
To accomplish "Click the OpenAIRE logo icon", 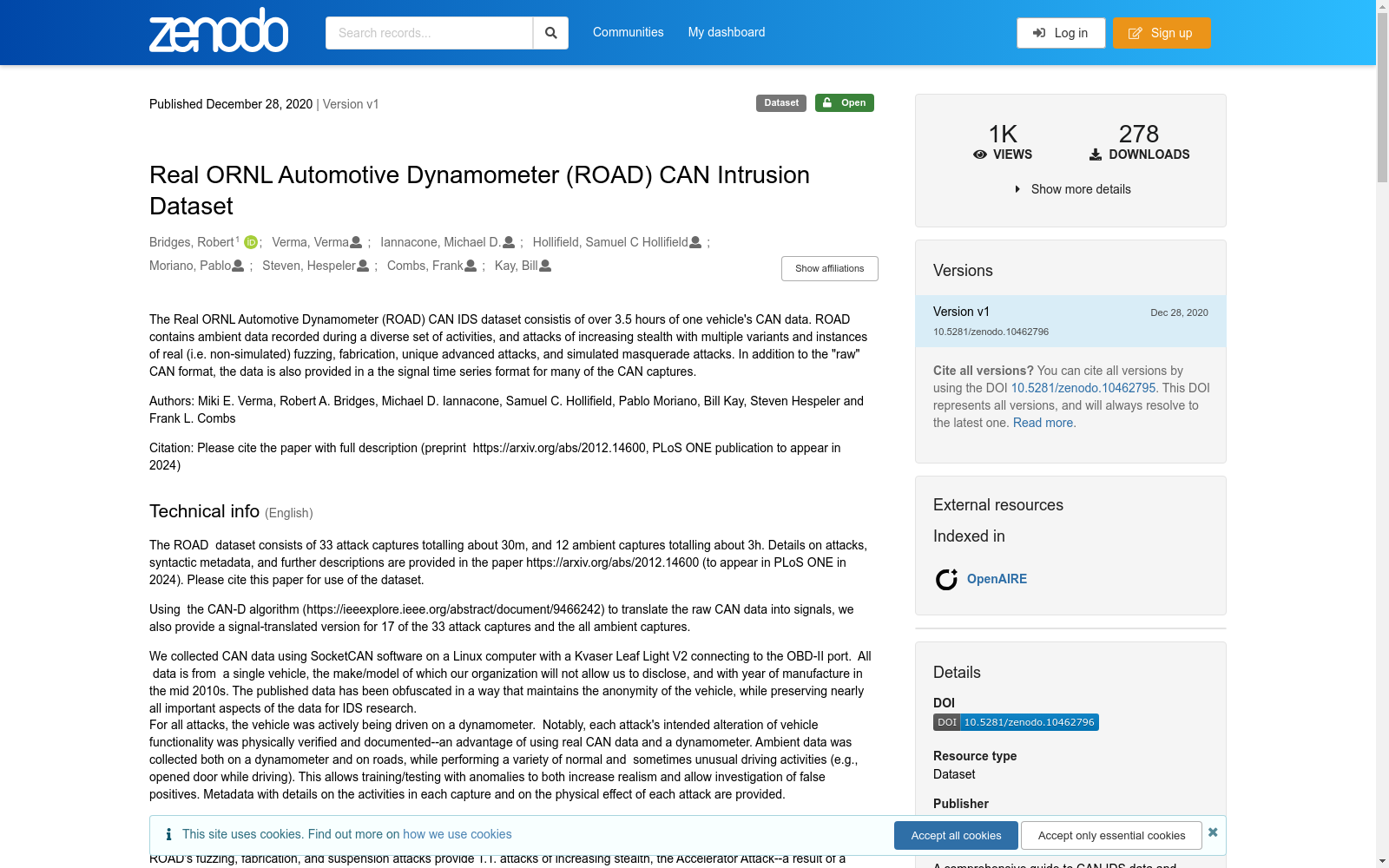I will click(x=946, y=579).
